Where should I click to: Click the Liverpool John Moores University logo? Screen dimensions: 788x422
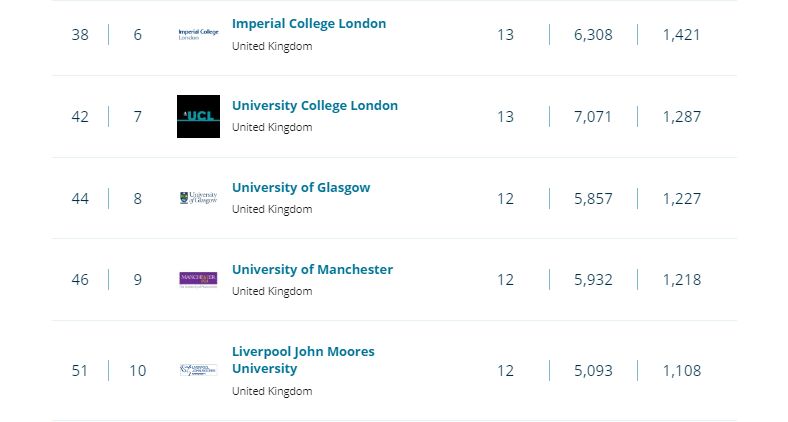pyautogui.click(x=198, y=370)
